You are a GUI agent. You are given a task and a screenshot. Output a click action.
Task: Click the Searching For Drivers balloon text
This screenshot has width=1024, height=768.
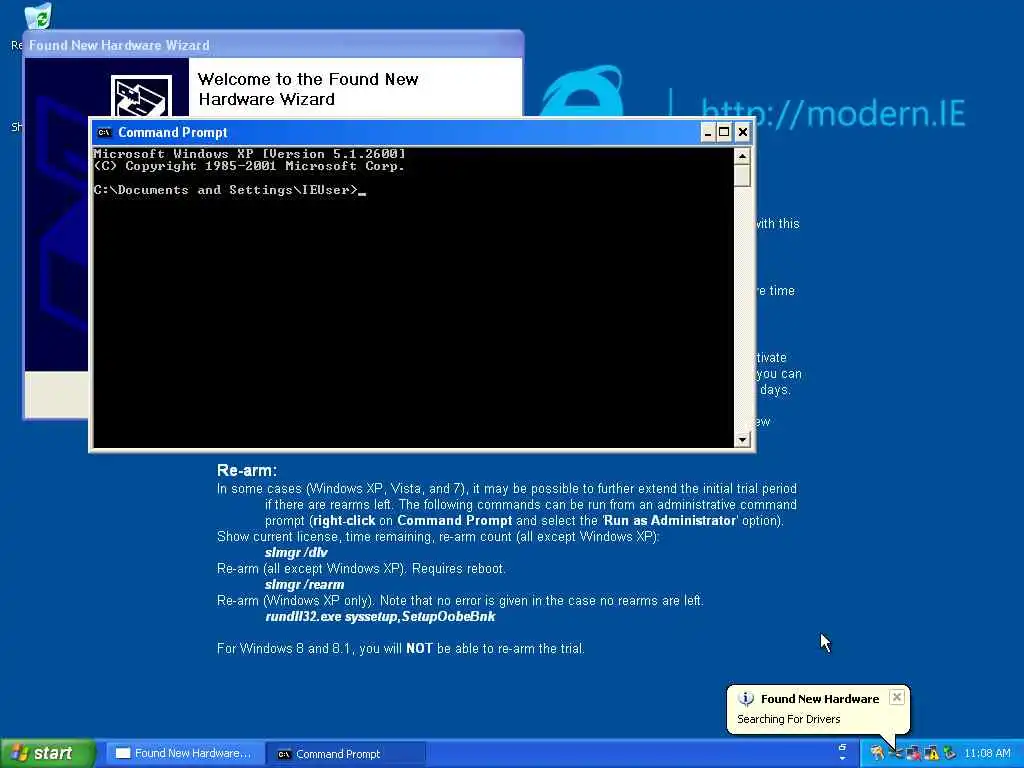pyautogui.click(x=788, y=719)
